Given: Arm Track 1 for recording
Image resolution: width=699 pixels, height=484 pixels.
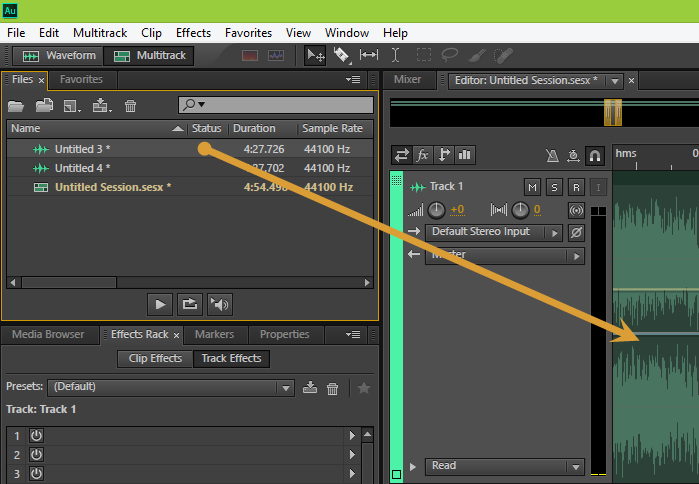Looking at the screenshot, I should 576,187.
